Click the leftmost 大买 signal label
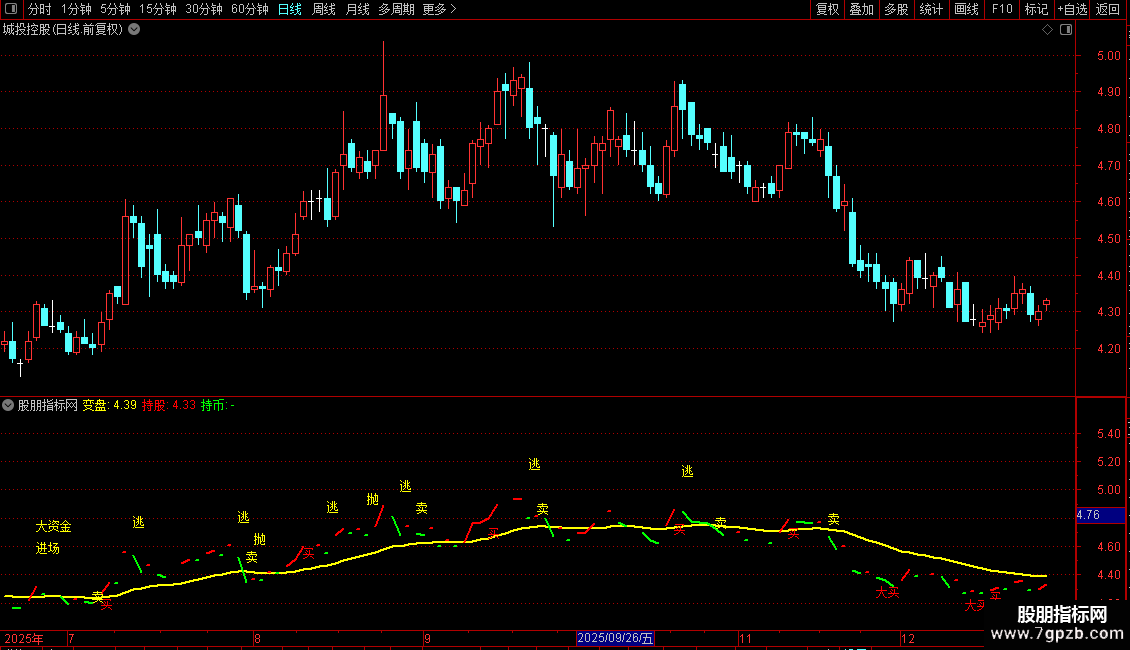Image resolution: width=1130 pixels, height=650 pixels. [x=887, y=592]
